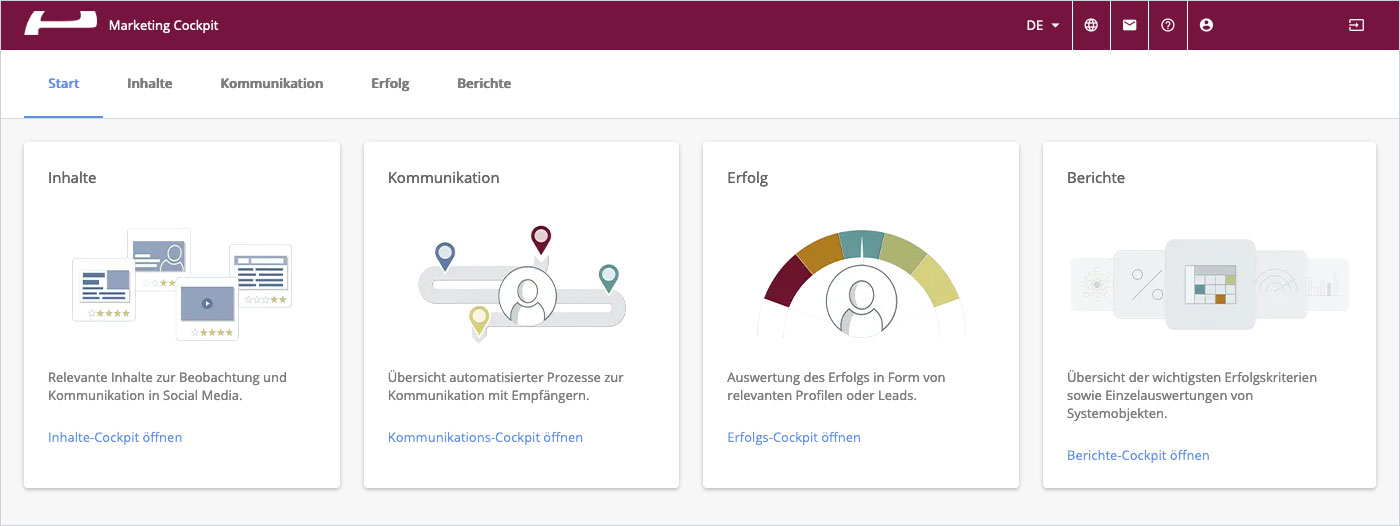Open the user profile icon
1400x526 pixels.
[1206, 25]
